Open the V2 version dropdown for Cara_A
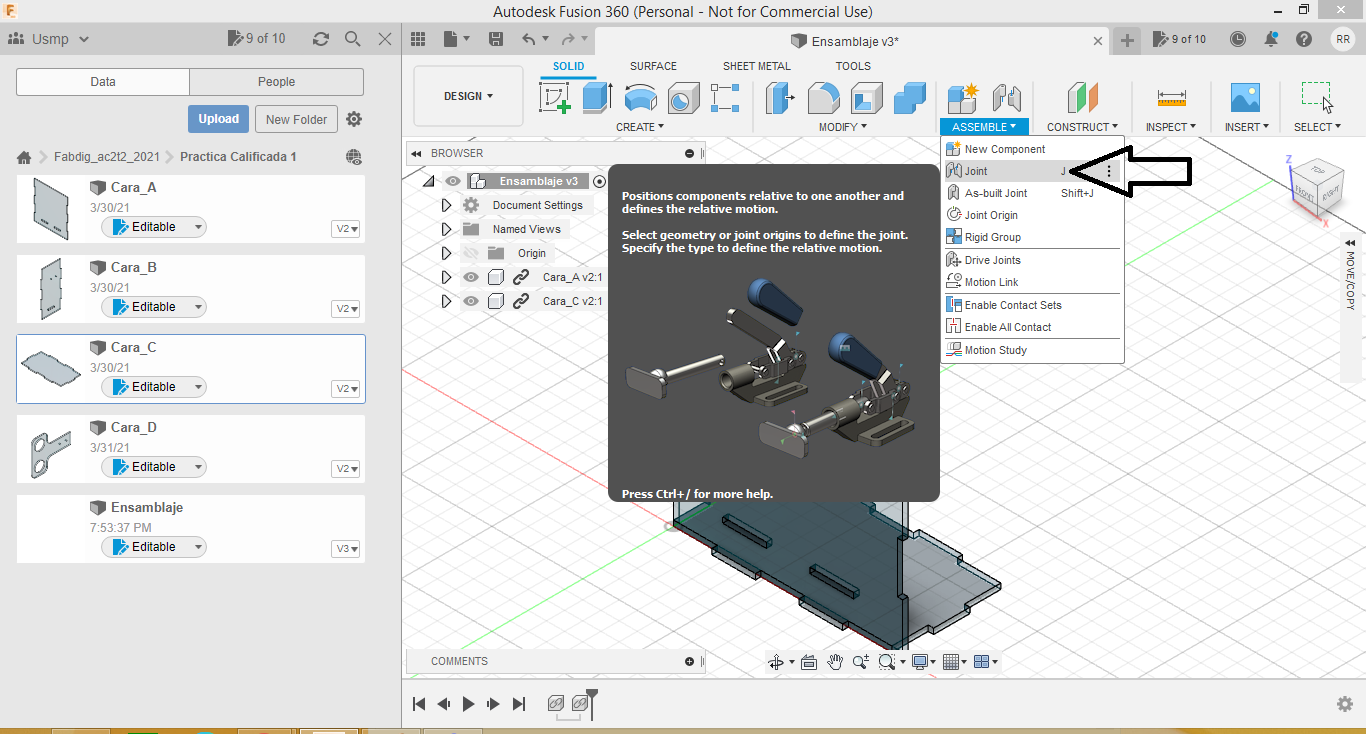The width and height of the screenshot is (1366, 734). (347, 229)
